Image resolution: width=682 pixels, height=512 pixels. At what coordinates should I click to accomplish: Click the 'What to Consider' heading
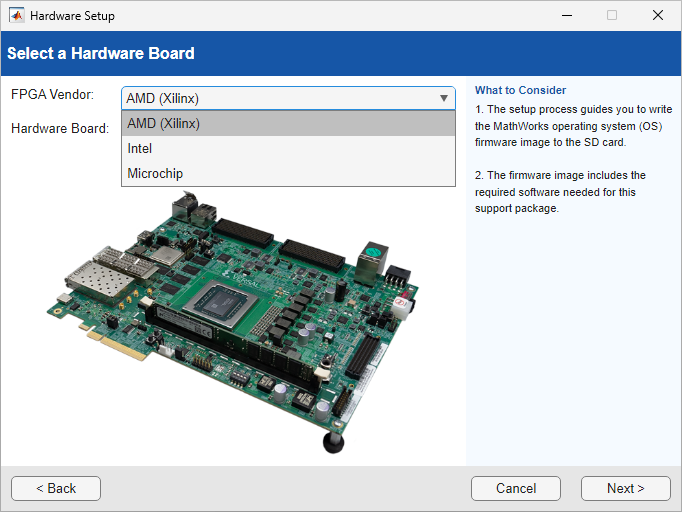coord(520,90)
